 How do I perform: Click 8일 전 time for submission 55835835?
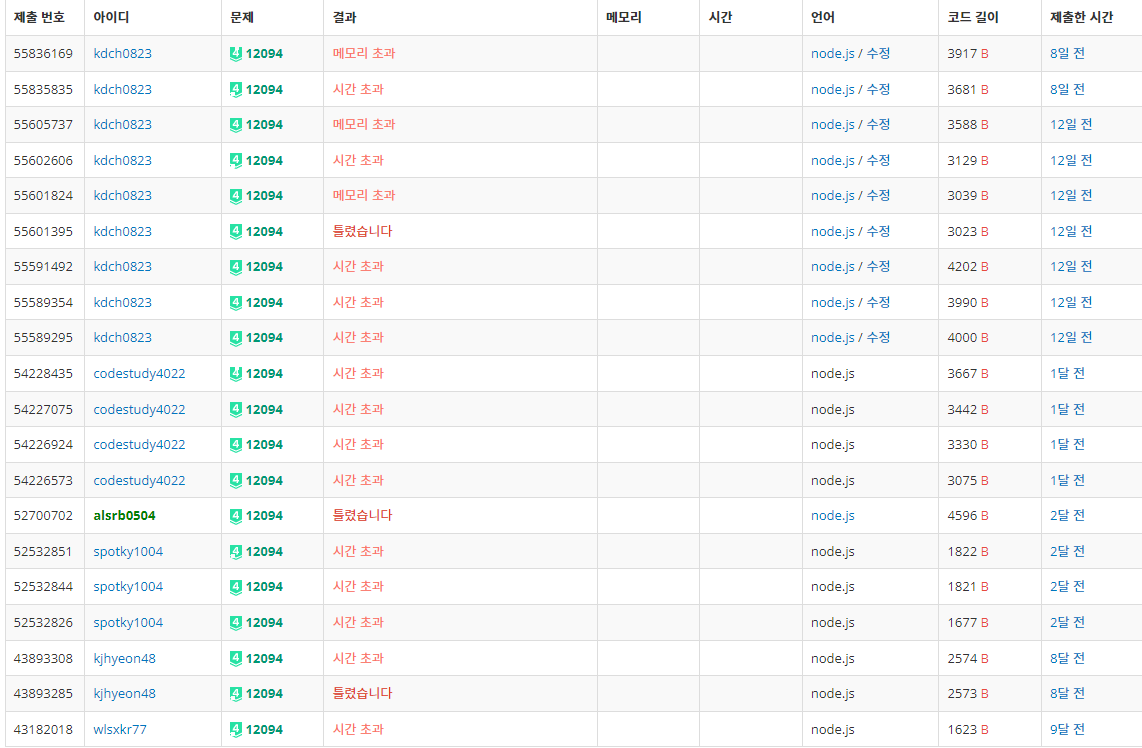pyautogui.click(x=1067, y=90)
